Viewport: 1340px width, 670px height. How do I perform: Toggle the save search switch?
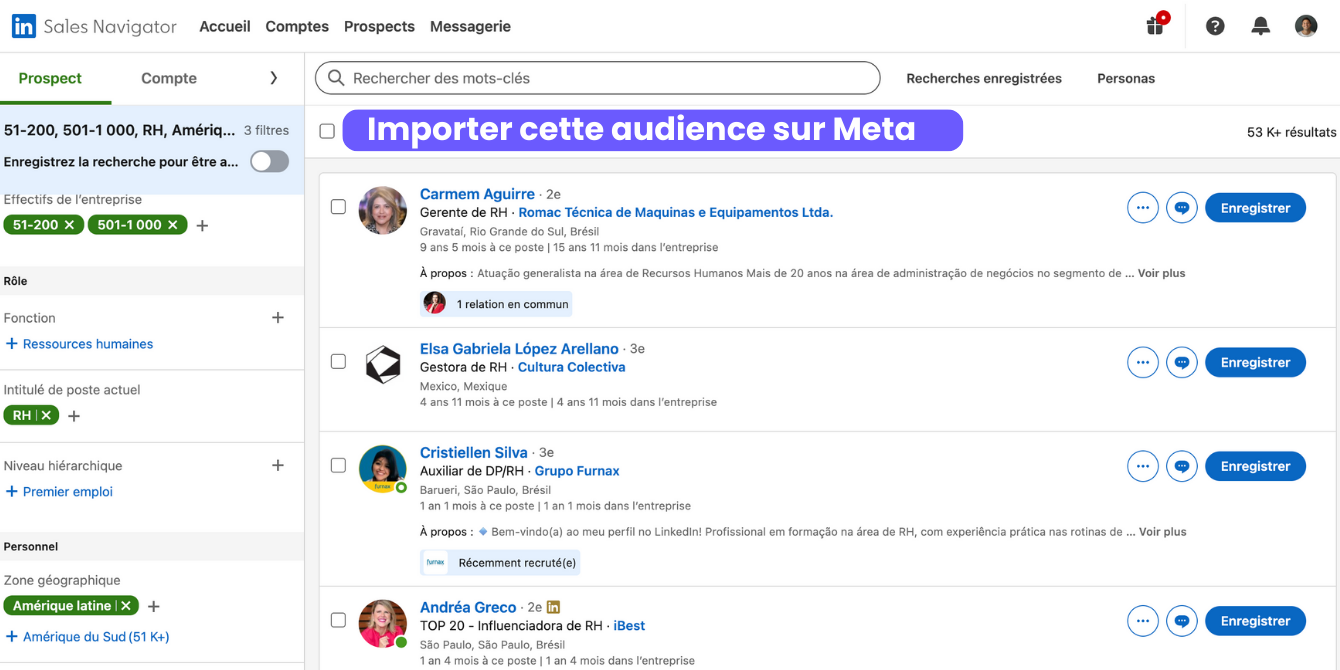(269, 161)
